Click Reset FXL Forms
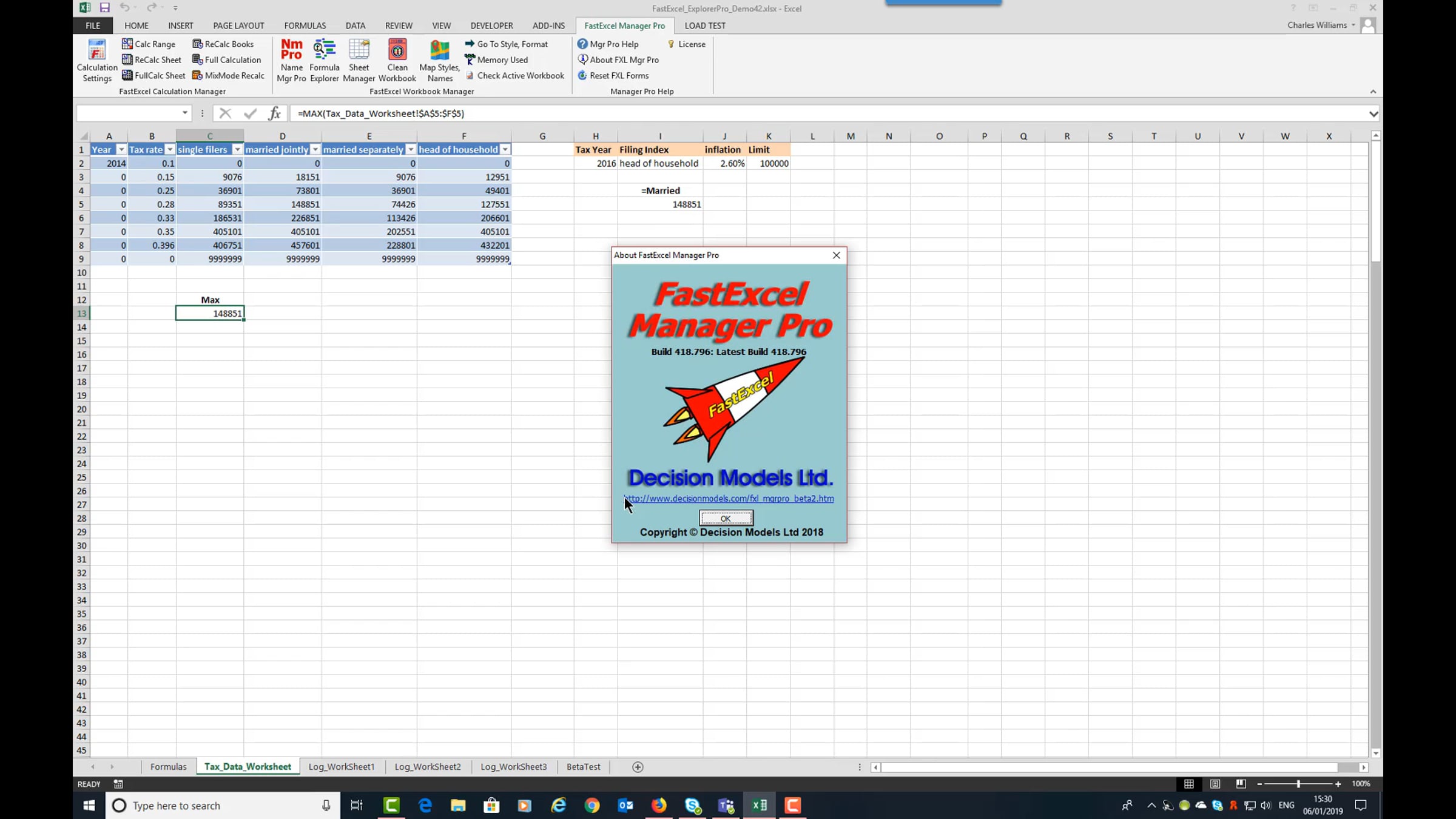This screenshot has width=1456, height=819. click(613, 76)
